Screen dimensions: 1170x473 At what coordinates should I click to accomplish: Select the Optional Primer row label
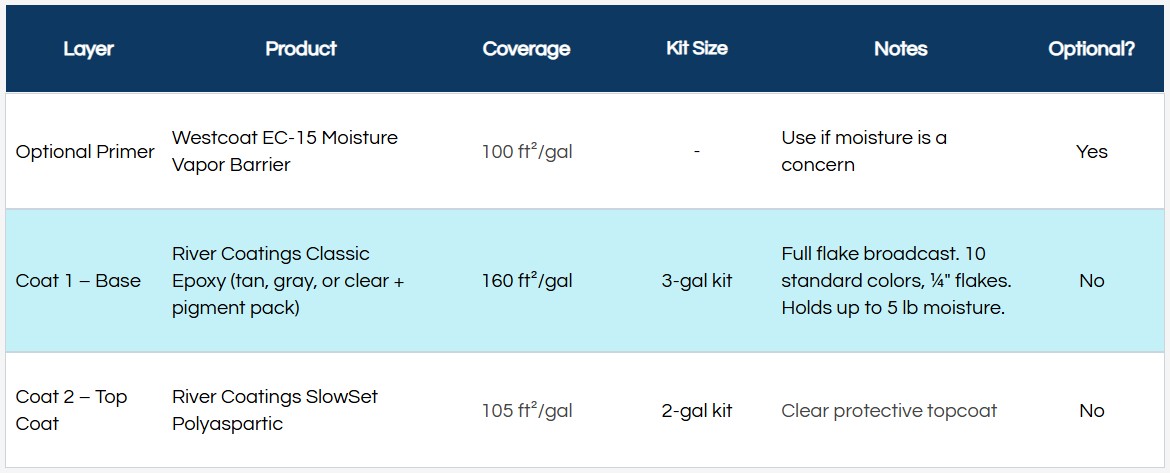pyautogui.click(x=85, y=151)
